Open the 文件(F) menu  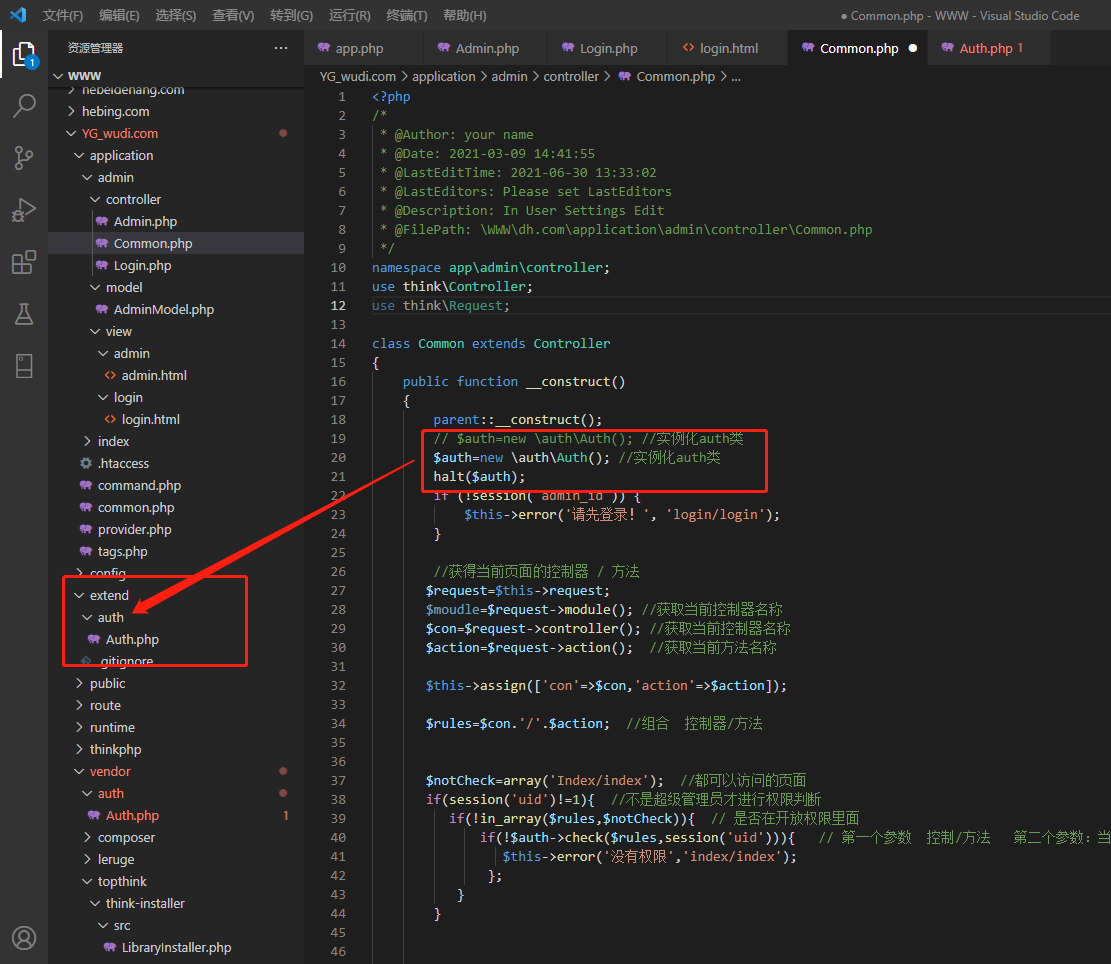[x=63, y=15]
